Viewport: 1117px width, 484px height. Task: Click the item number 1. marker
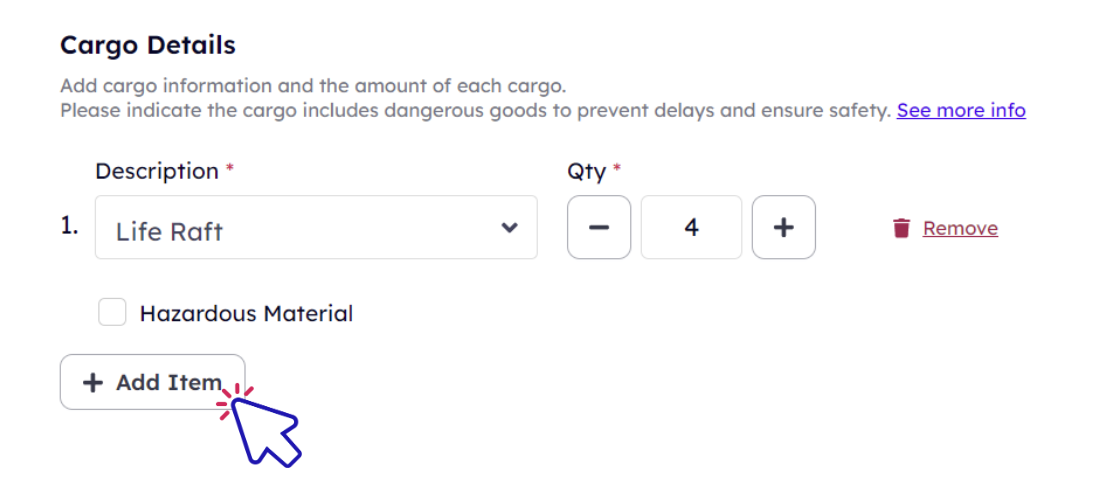coord(69,229)
